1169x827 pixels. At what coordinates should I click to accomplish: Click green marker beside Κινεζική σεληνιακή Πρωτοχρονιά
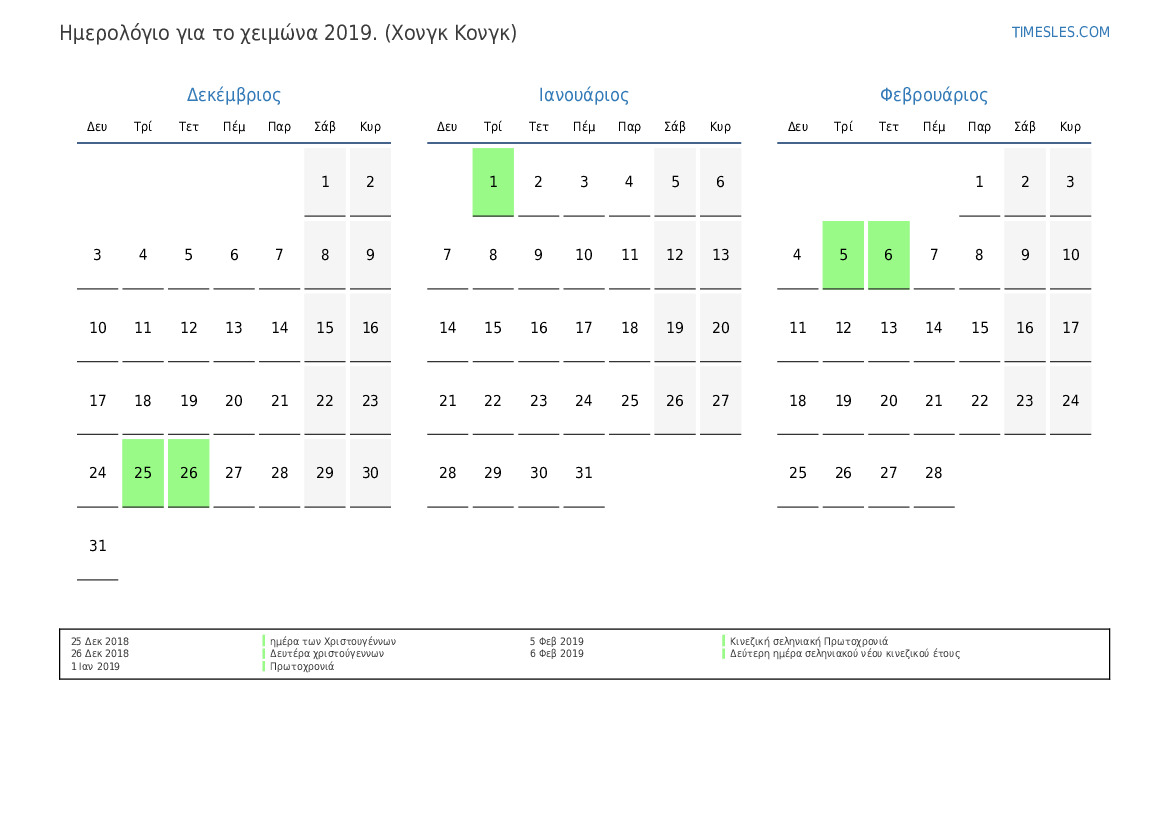[x=723, y=642]
